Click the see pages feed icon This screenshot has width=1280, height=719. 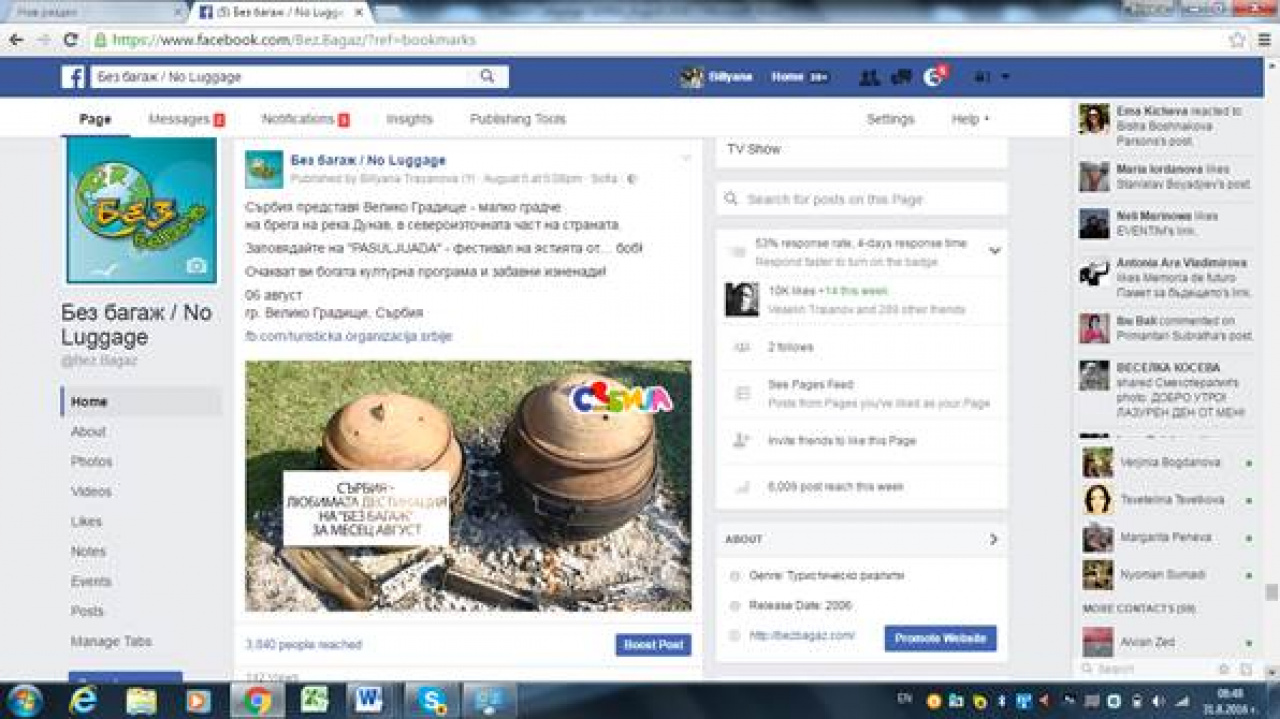(742, 393)
